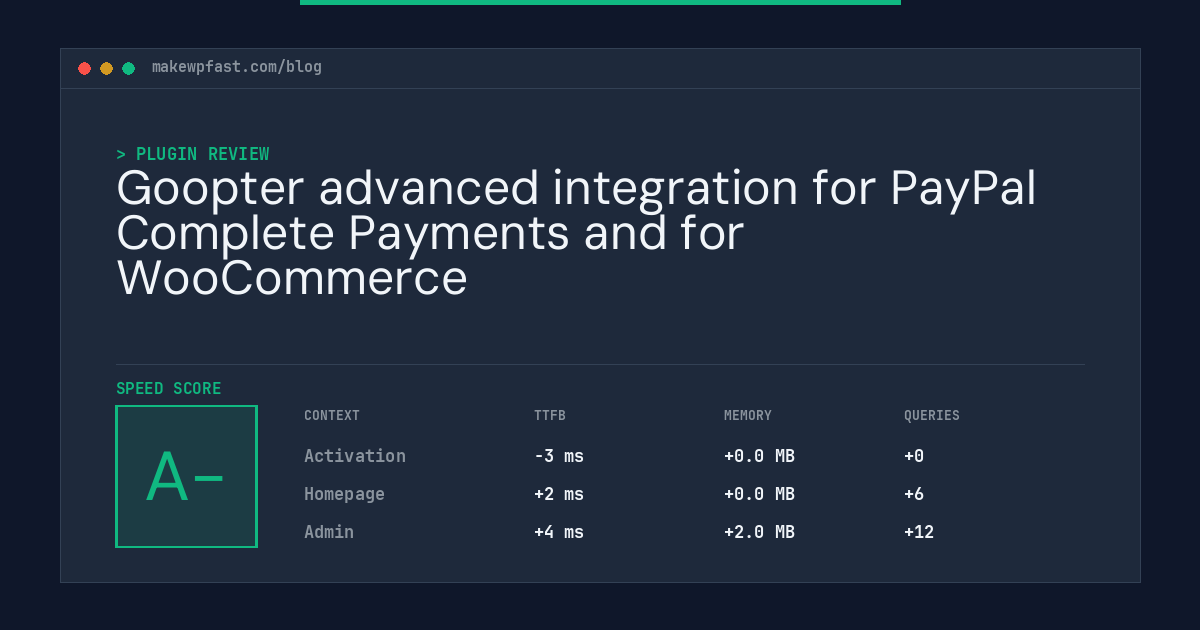Click the +12 Admin queries value

coord(919,532)
